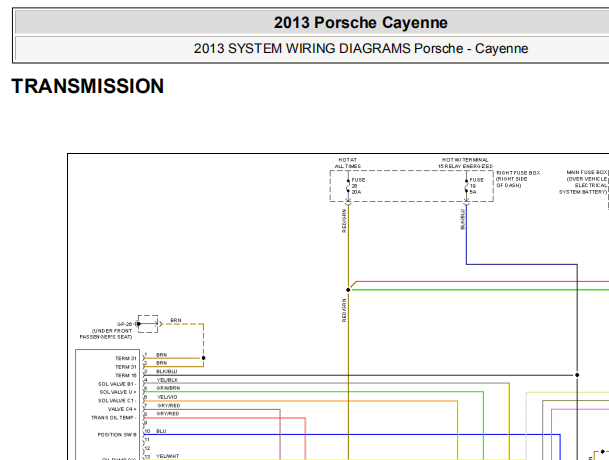Click the YEL/WHT wire label at pin 13
The width and height of the screenshot is (609, 460).
tap(168, 456)
